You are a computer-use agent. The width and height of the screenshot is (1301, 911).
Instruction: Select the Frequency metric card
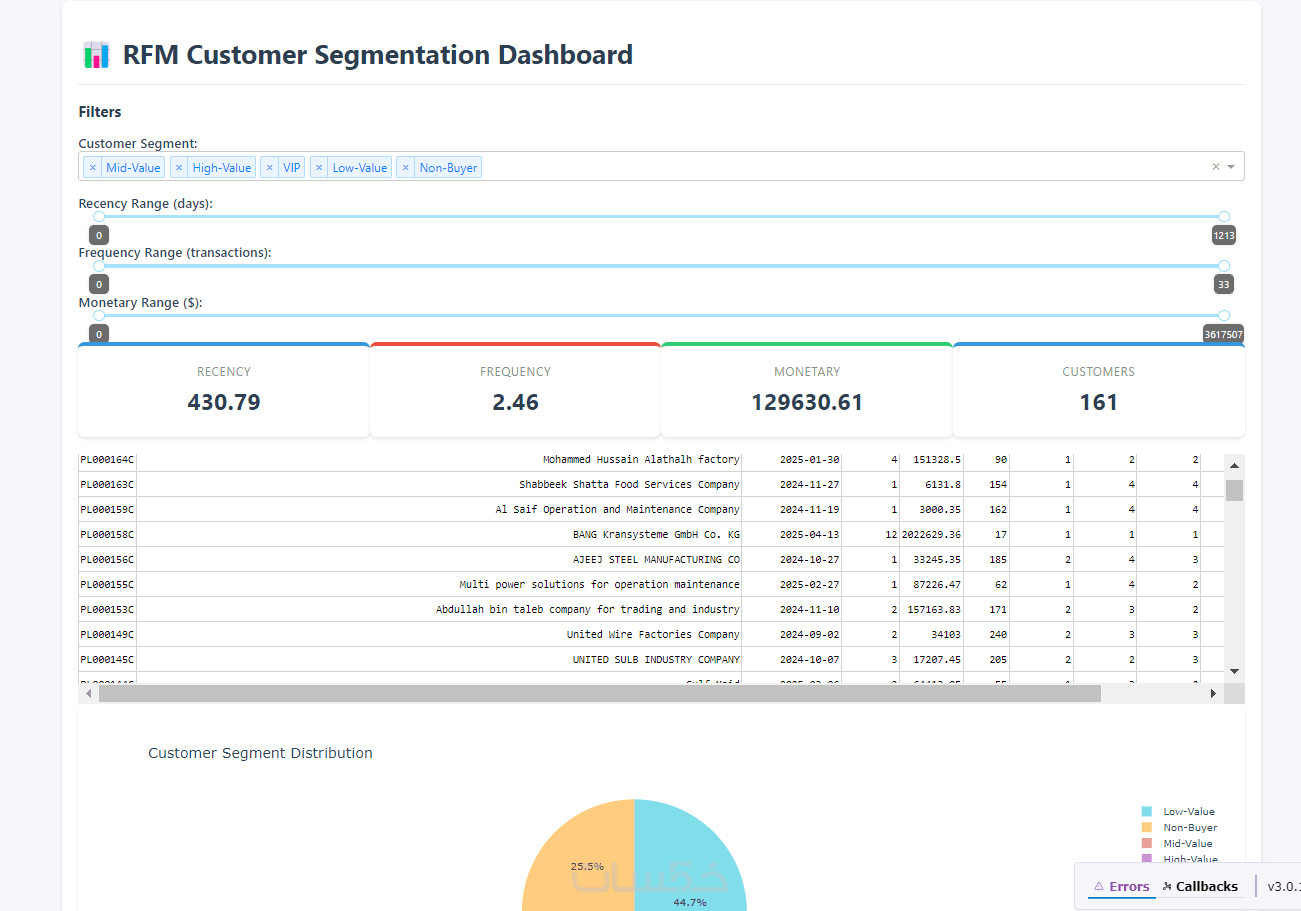pos(515,390)
